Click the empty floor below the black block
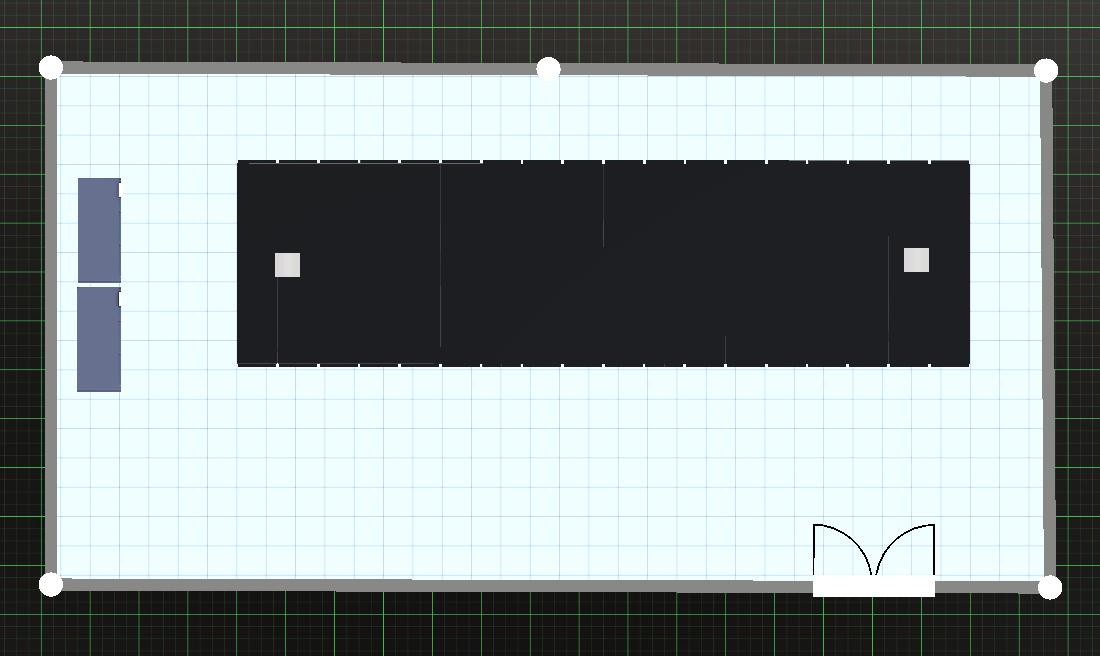This screenshot has height=656, width=1100. coord(500,470)
